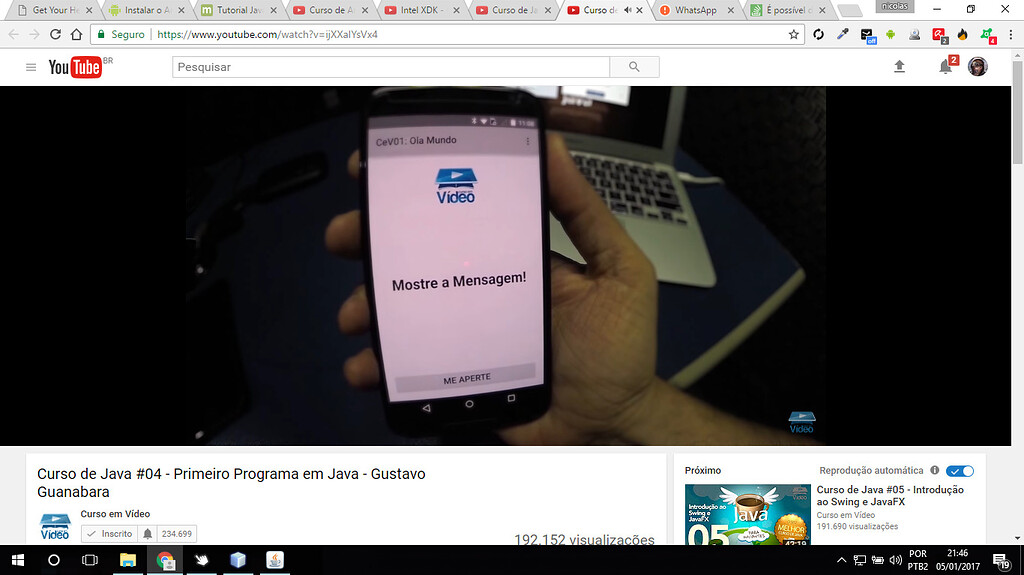Toggle Reprodução automática switch
This screenshot has width=1024, height=575.
[960, 471]
